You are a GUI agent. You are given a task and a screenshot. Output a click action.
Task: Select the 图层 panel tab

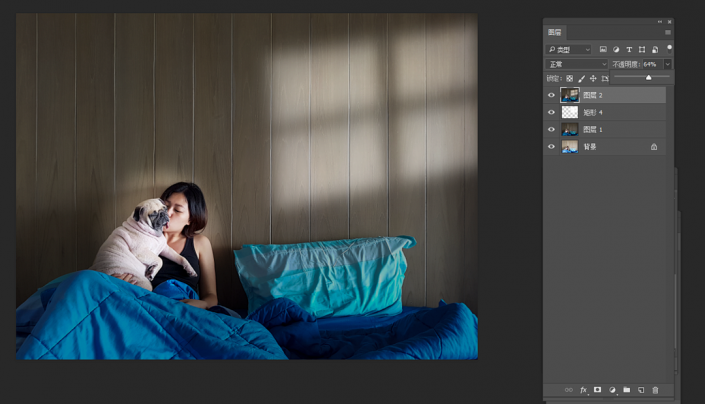point(555,32)
